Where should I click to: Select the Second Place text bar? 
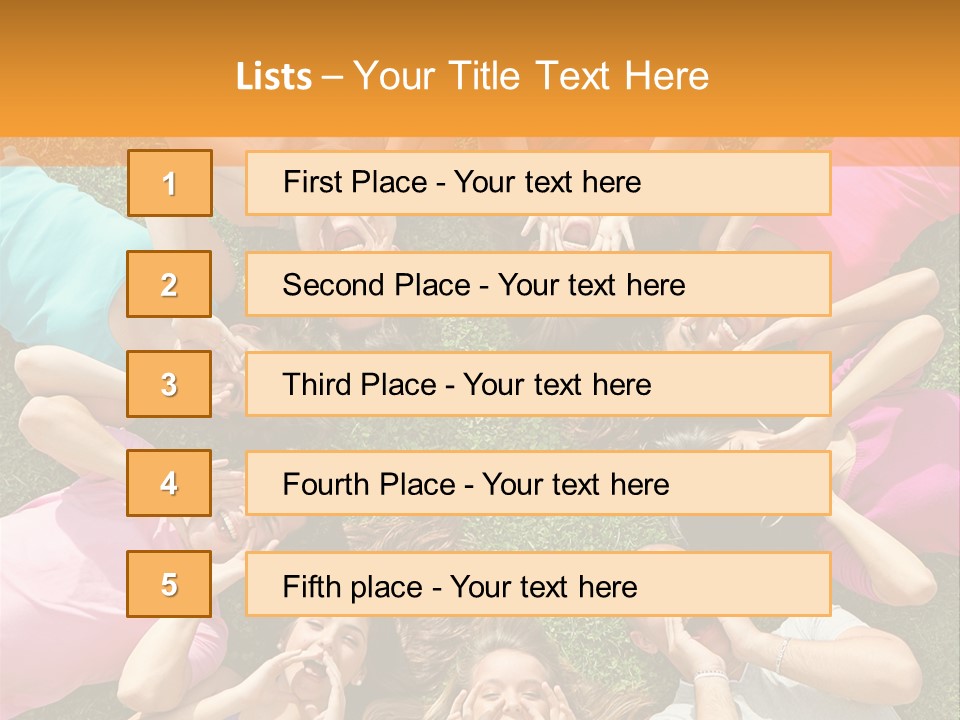tap(538, 284)
